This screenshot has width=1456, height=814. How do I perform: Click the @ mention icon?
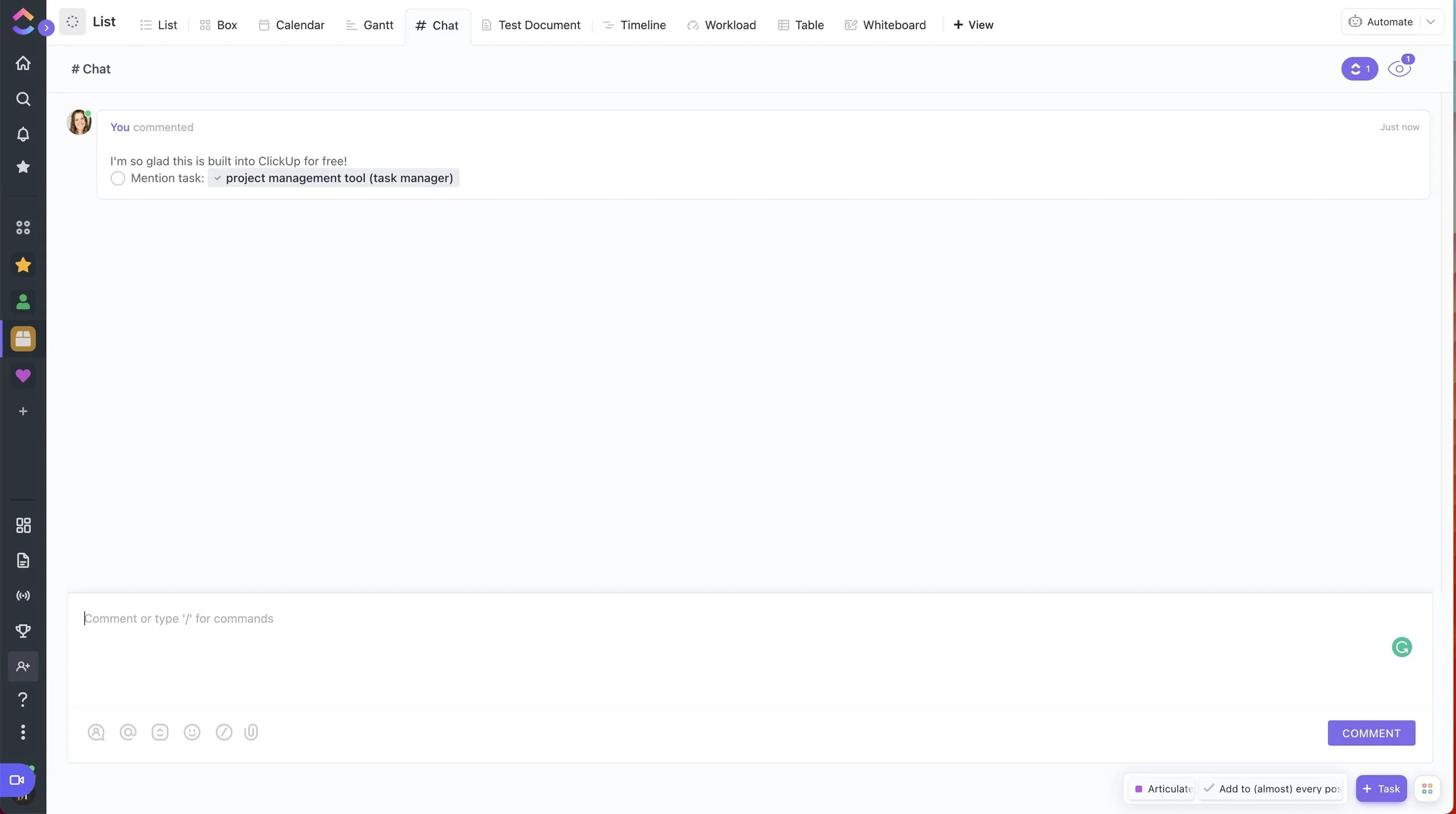(128, 732)
